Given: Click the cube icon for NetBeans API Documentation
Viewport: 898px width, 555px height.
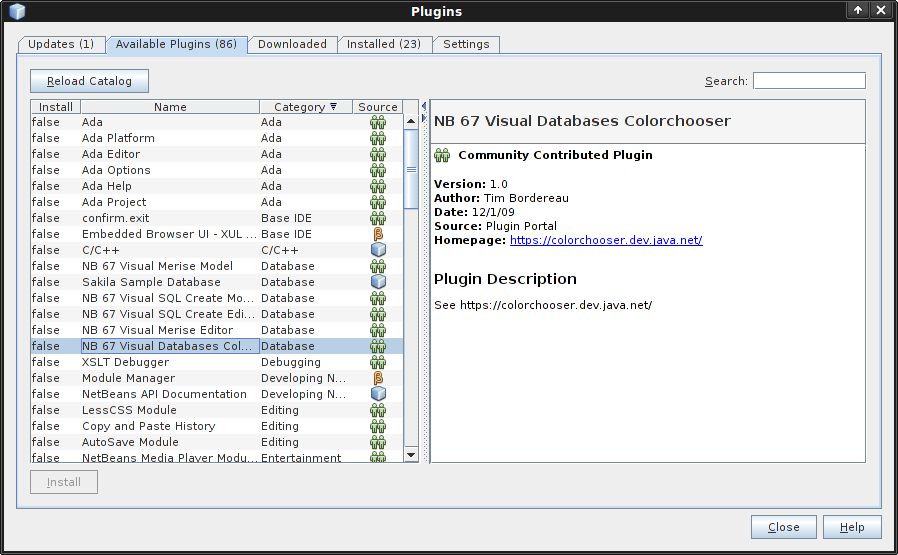Looking at the screenshot, I should (378, 393).
